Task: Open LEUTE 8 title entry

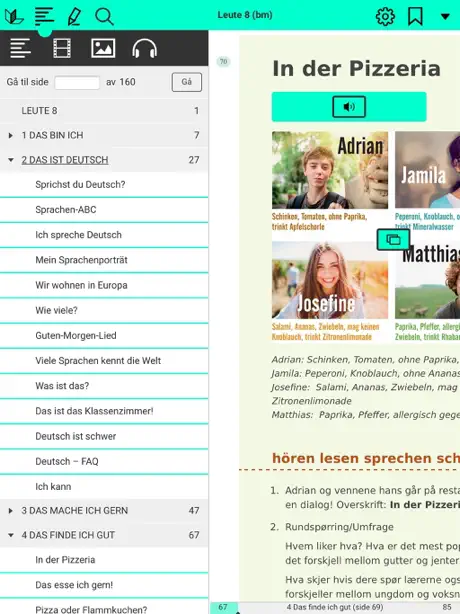Action: point(104,111)
